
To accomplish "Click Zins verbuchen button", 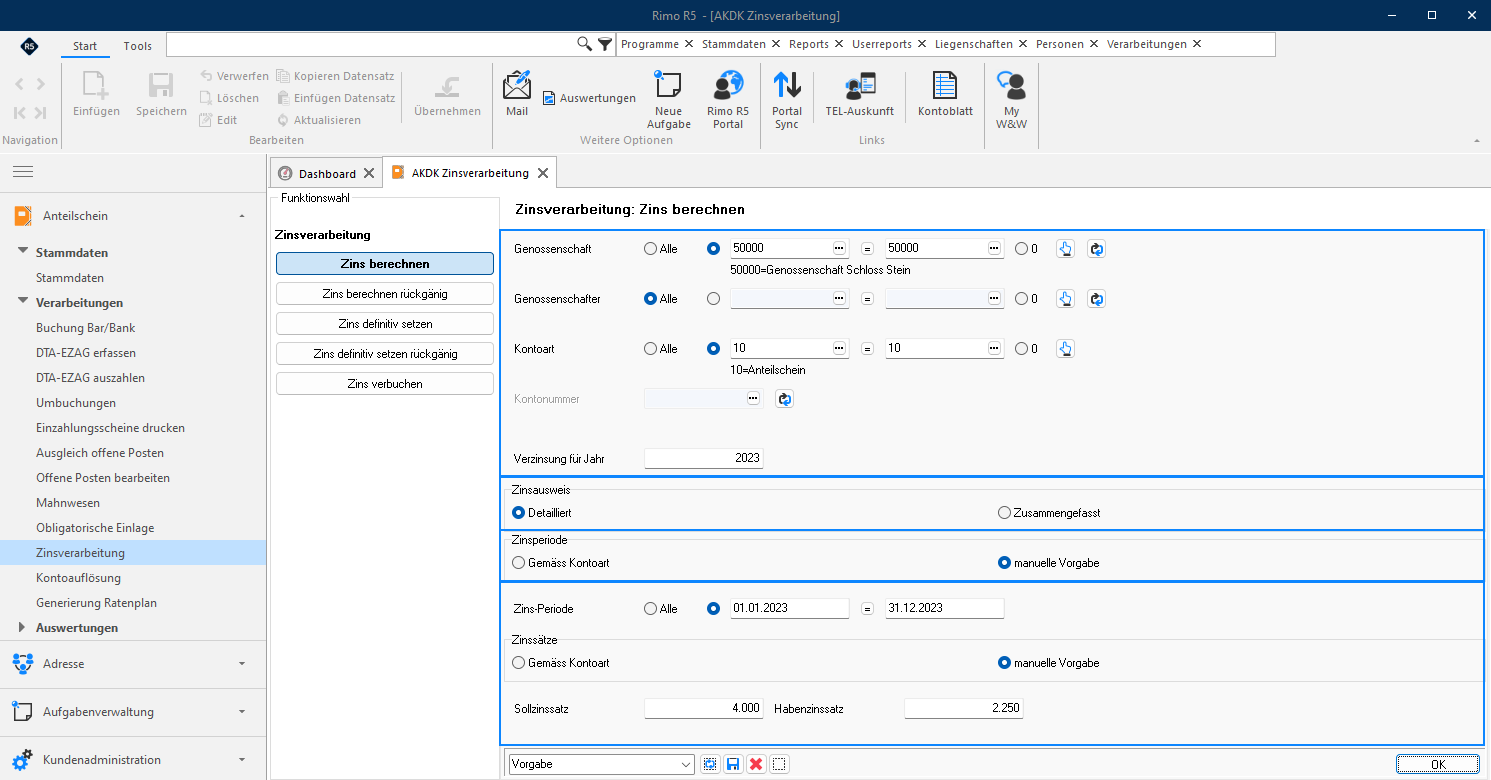I will [x=385, y=384].
